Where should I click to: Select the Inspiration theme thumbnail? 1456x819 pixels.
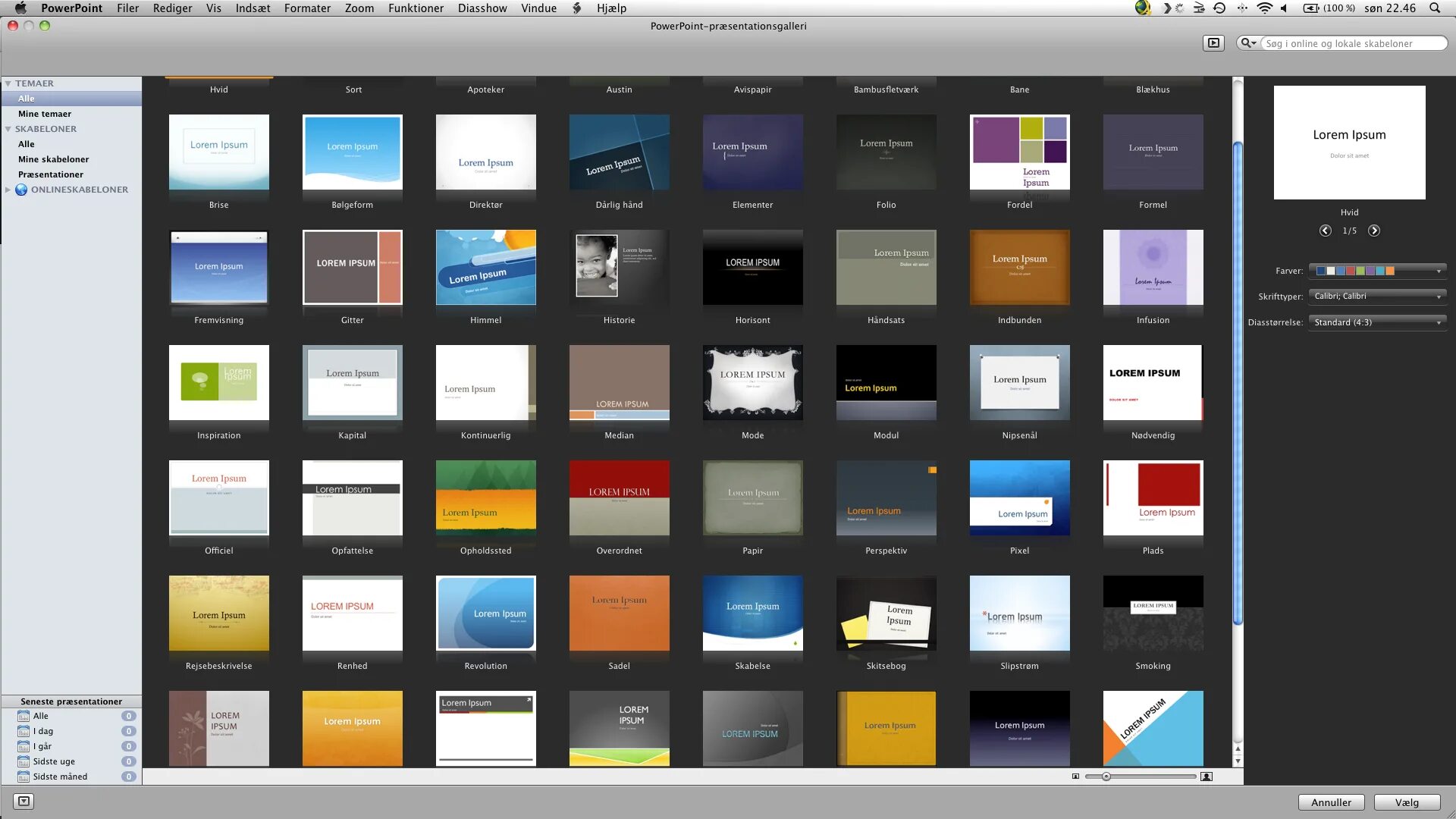pos(219,382)
